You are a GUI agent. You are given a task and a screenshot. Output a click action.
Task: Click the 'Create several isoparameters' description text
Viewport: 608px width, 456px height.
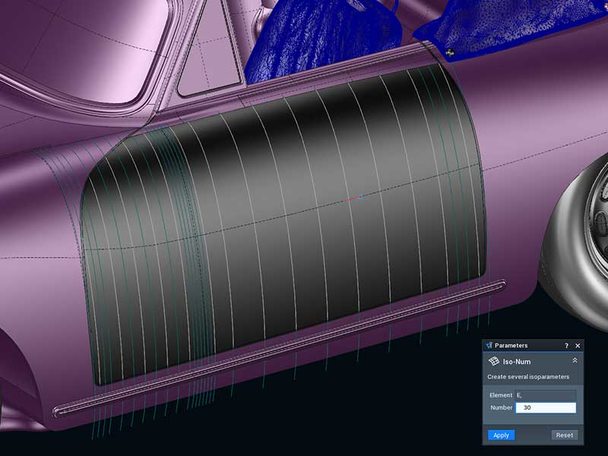click(x=528, y=377)
